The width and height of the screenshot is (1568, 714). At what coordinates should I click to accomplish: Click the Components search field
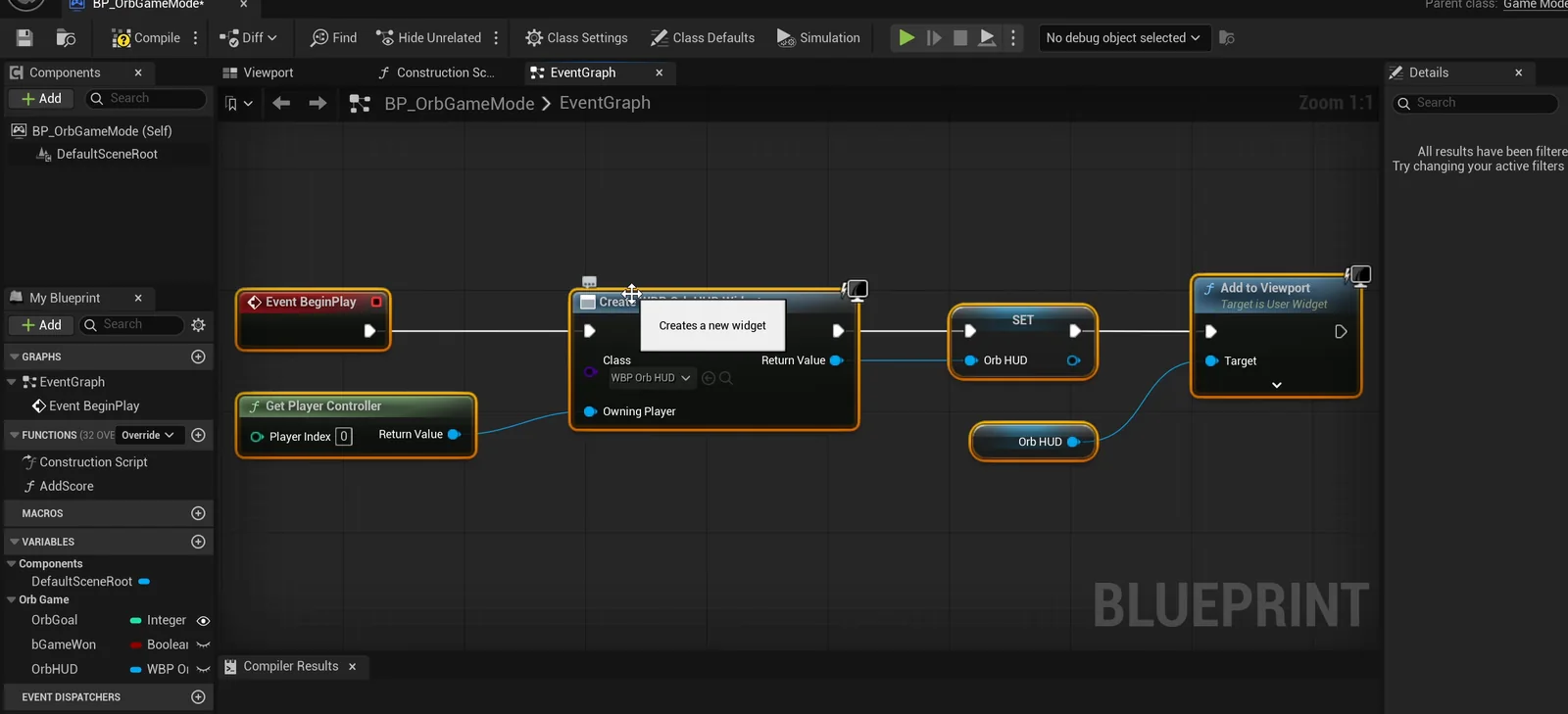point(147,99)
